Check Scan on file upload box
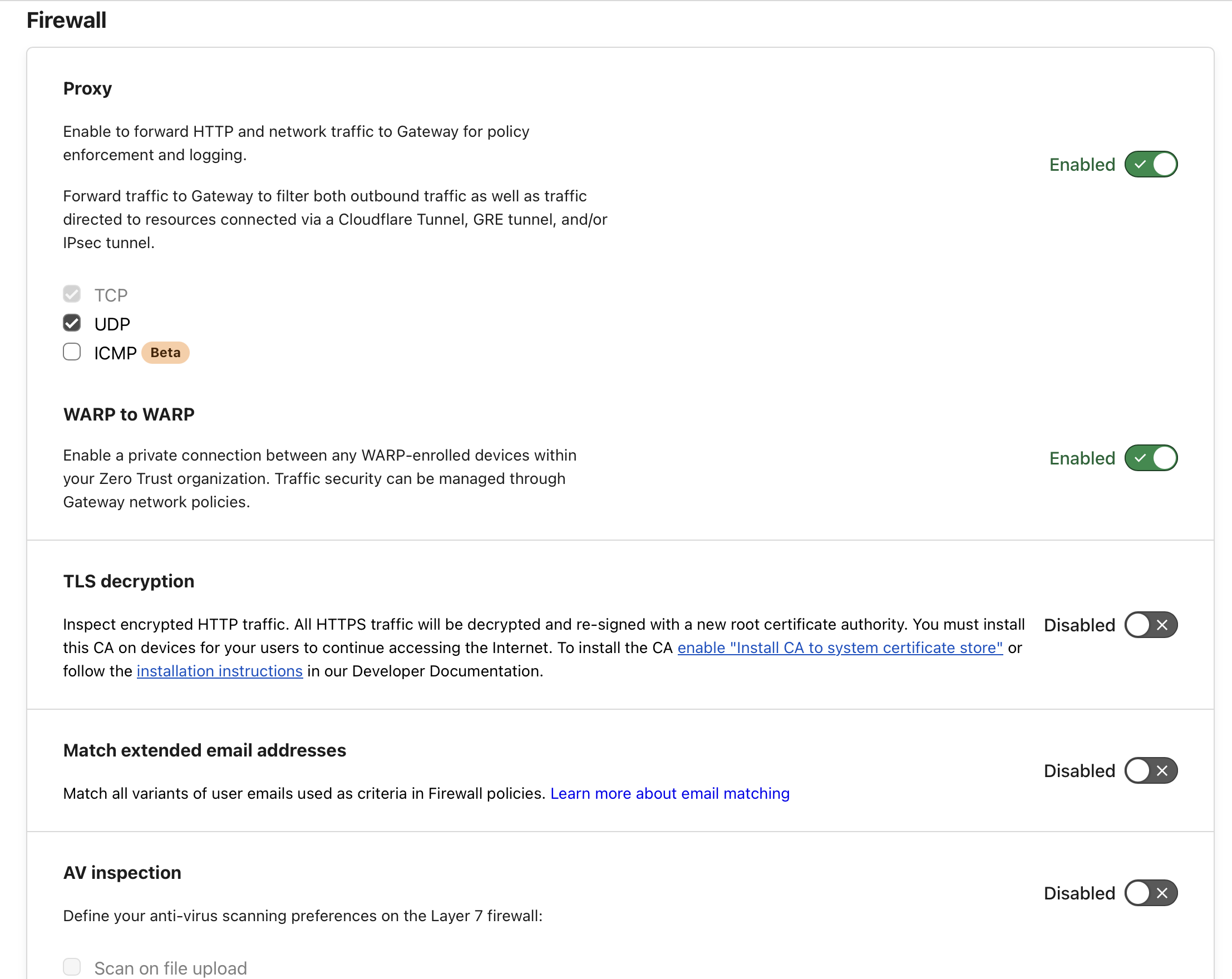 click(72, 967)
